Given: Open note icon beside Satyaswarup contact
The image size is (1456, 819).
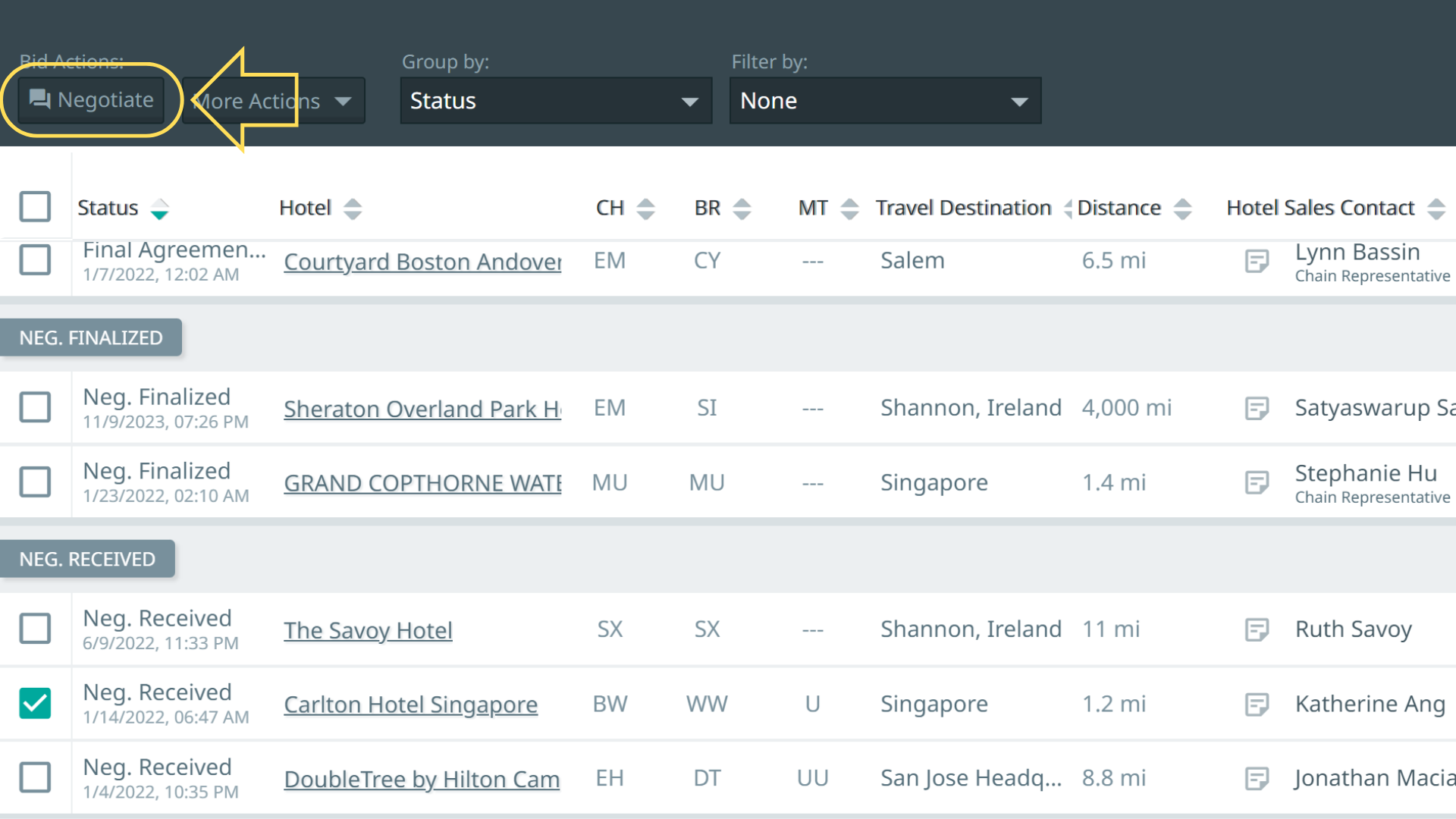Looking at the screenshot, I should (1257, 409).
